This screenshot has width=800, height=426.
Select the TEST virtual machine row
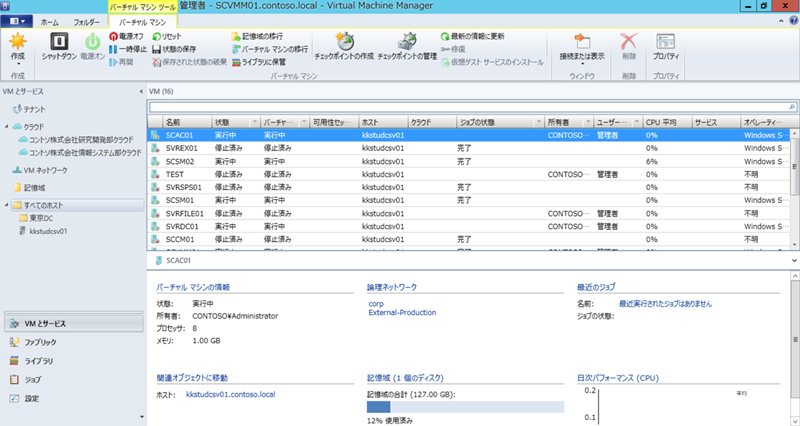(469, 174)
